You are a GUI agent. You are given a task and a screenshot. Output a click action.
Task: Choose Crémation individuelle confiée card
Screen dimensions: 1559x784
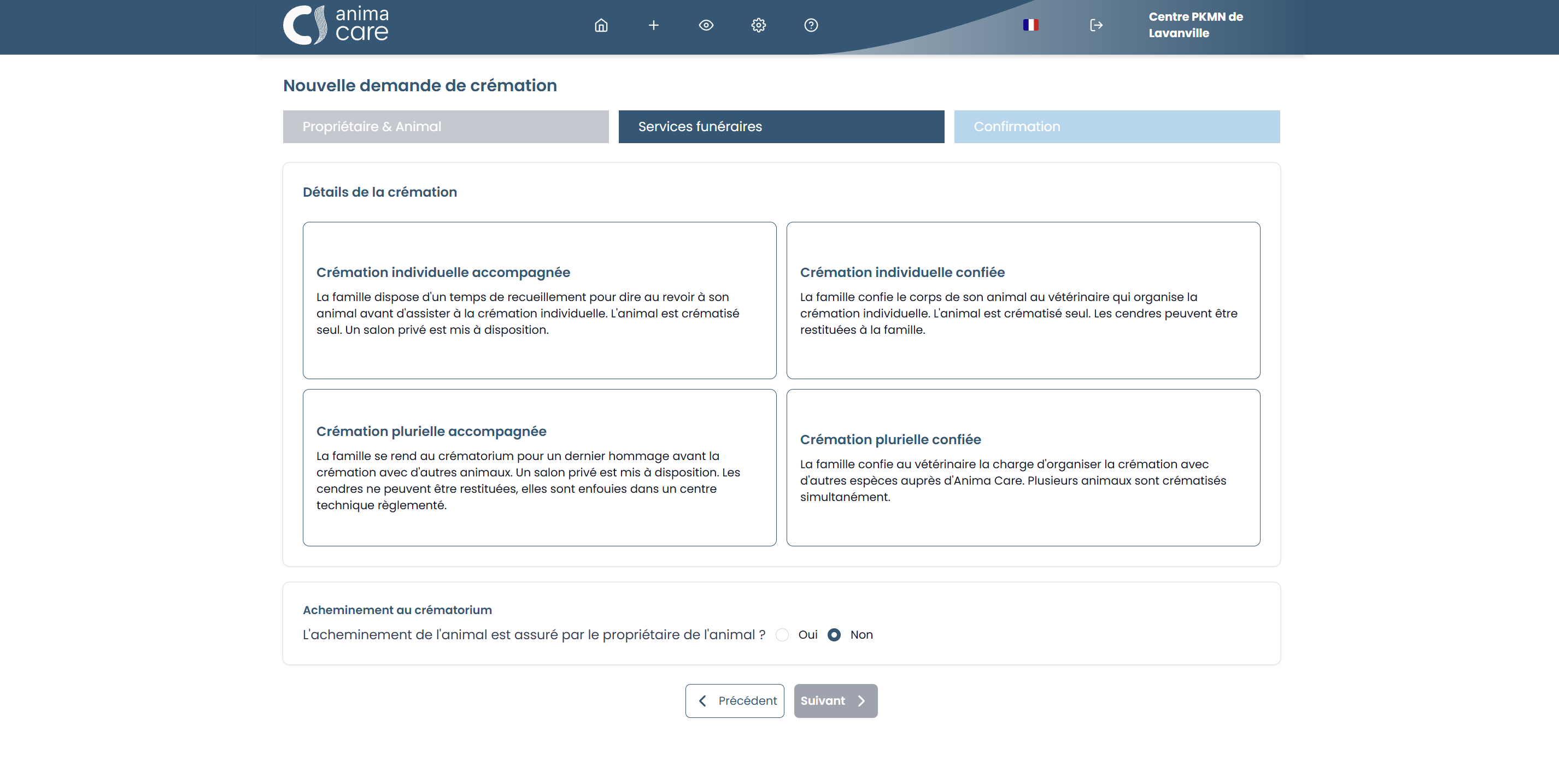(x=1023, y=300)
